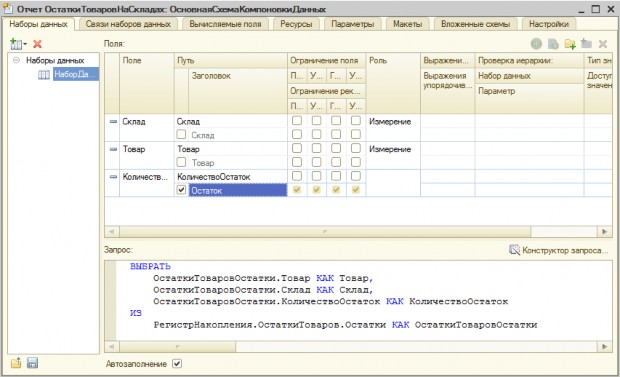The height and width of the screenshot is (377, 620).
Task: Click the query constructor magnifier icon
Action: (514, 250)
